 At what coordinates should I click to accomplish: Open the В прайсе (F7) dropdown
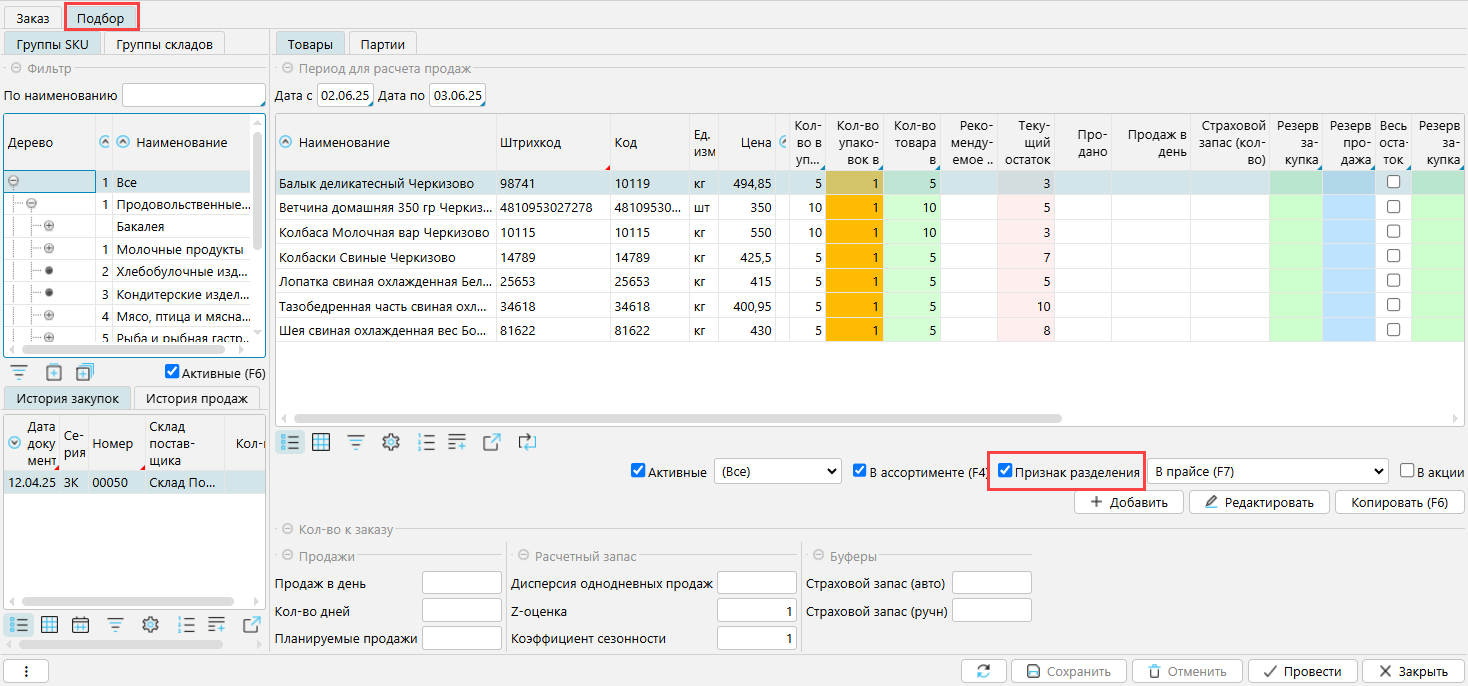[x=1267, y=471]
